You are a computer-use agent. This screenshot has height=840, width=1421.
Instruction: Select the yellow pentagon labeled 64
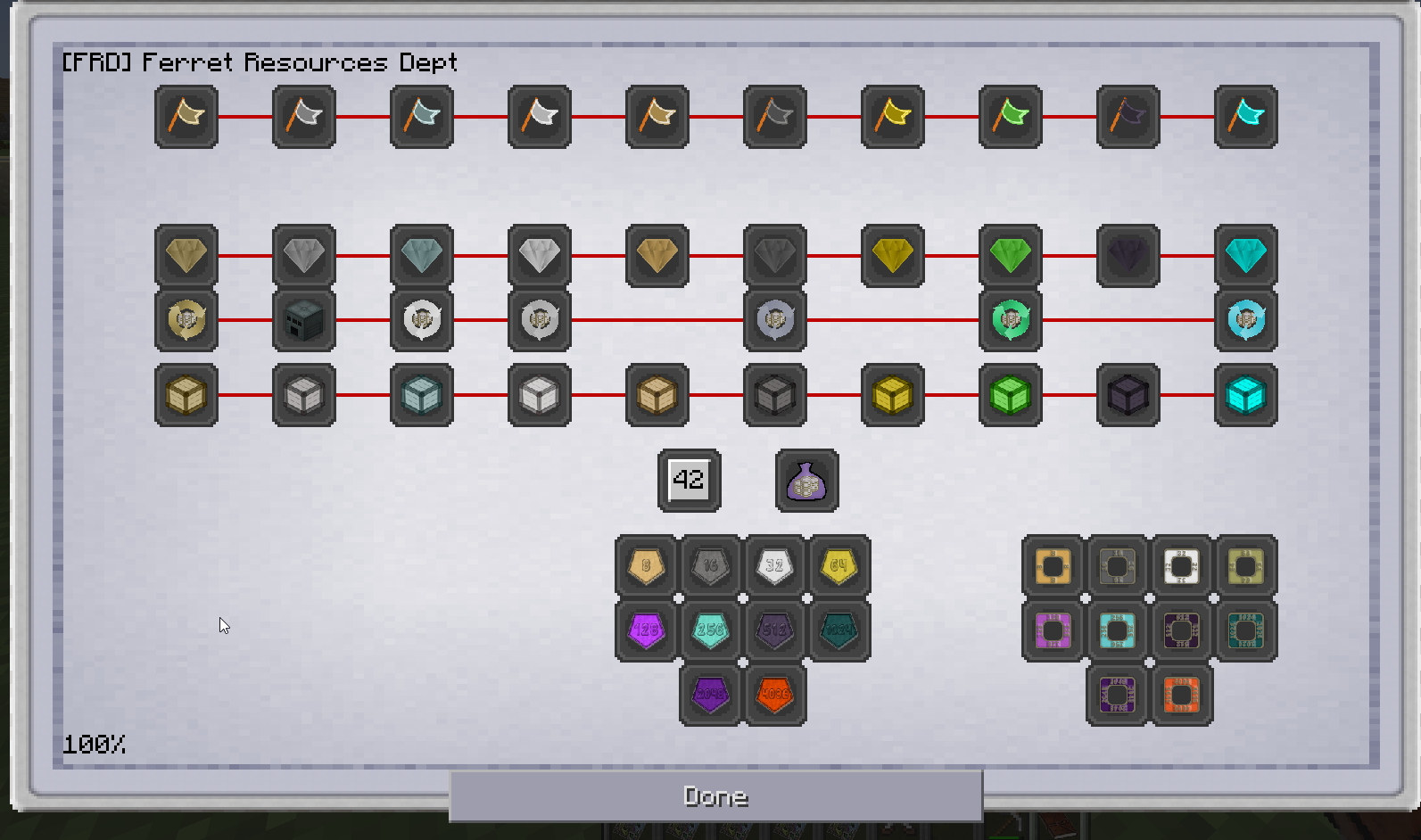(839, 566)
